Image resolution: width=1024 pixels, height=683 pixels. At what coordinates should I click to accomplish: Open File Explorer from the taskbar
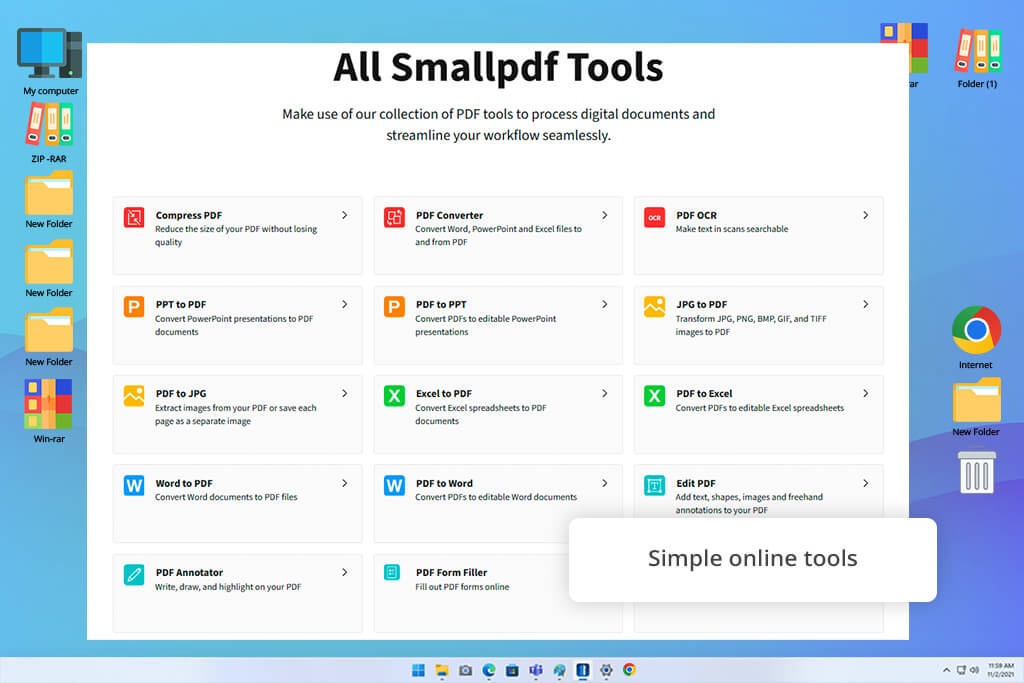tap(442, 670)
